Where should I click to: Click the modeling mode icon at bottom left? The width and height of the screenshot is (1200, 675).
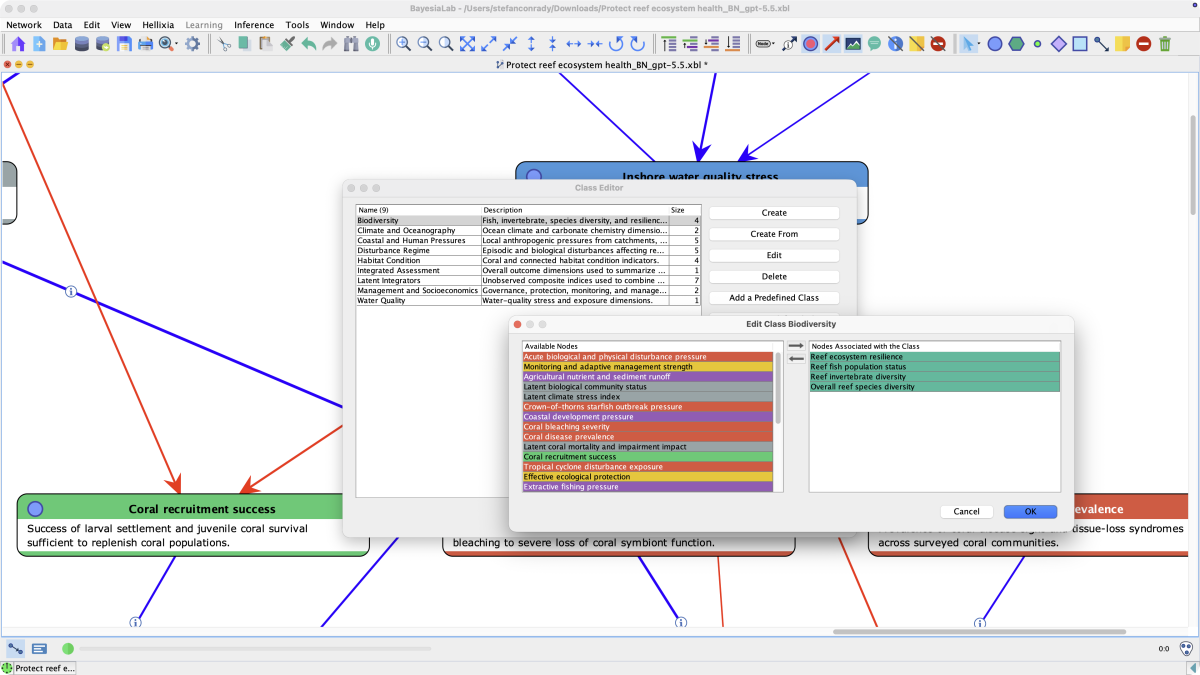point(16,649)
